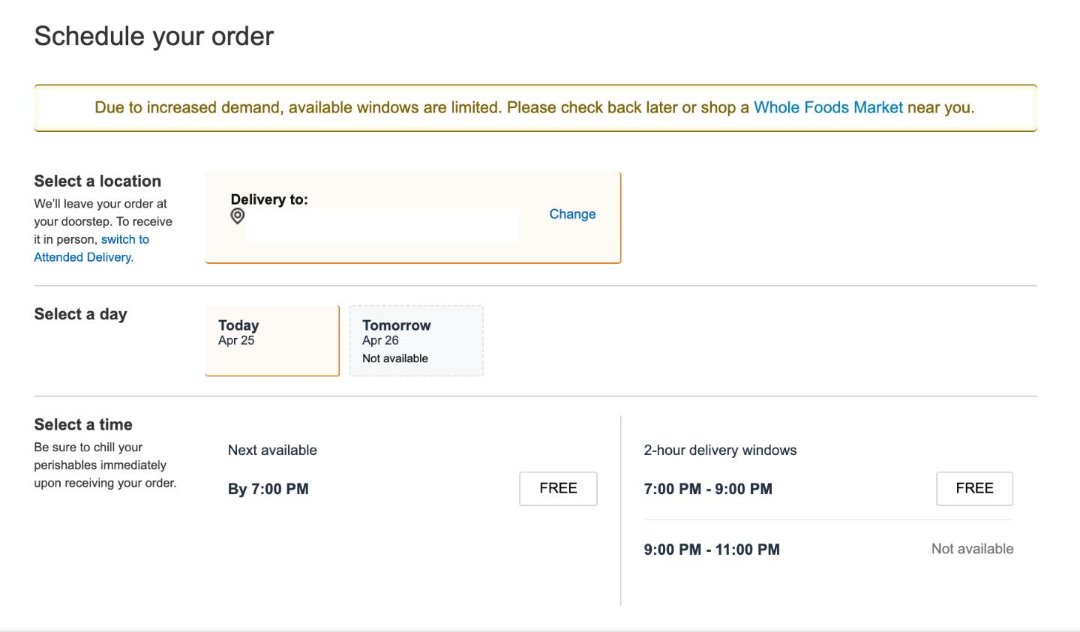Screen dimensions: 1080x632
Task: Click the Delivery to: label
Action: (269, 200)
